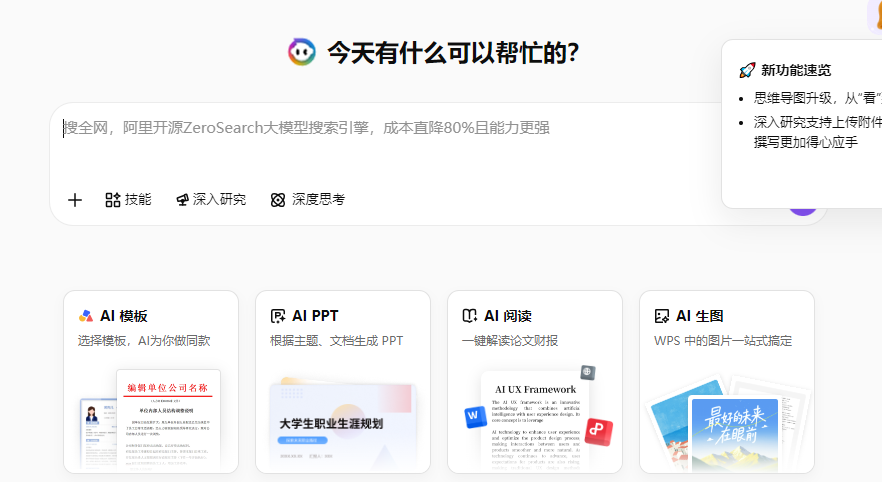Viewport: 882px width, 482px height.
Task: Click the colorful assistant logo beside the heading
Action: (x=301, y=52)
